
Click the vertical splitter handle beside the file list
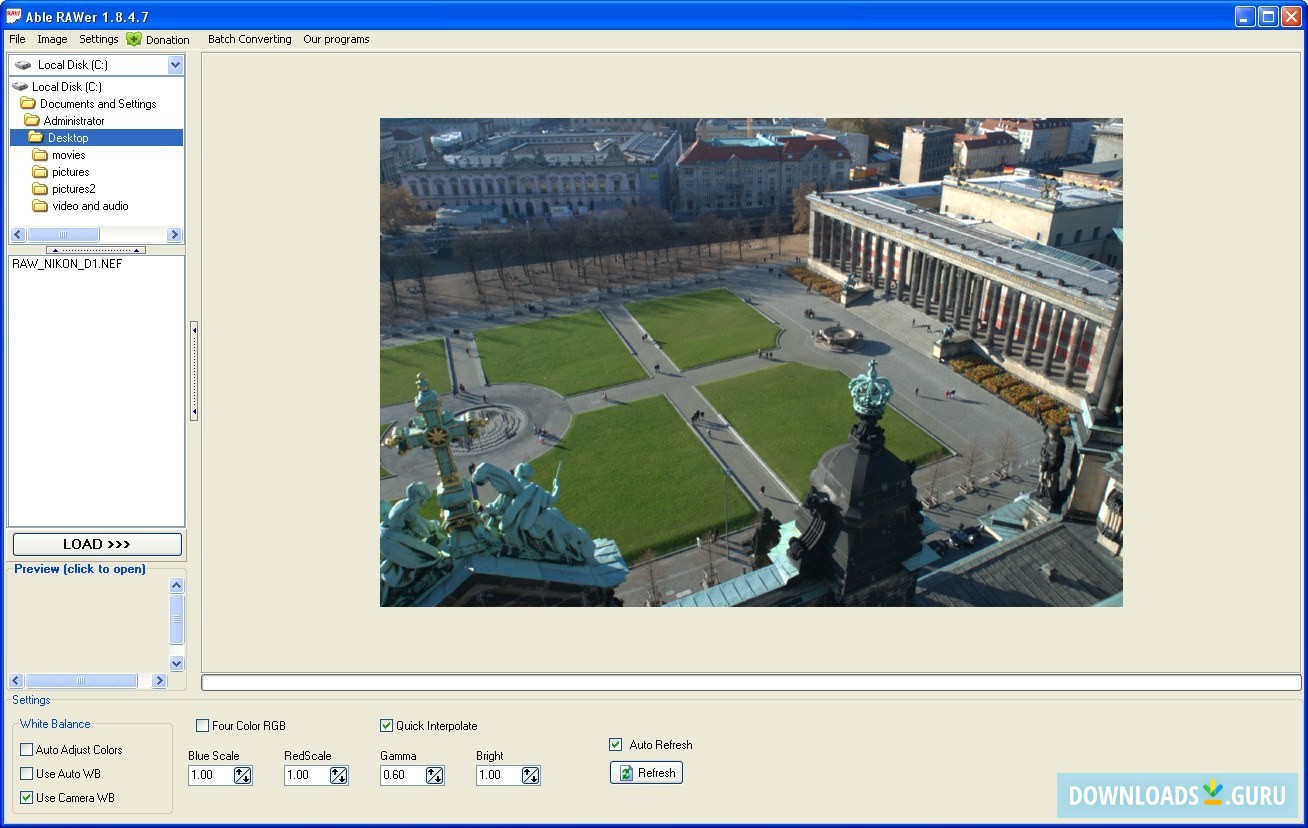pyautogui.click(x=194, y=371)
